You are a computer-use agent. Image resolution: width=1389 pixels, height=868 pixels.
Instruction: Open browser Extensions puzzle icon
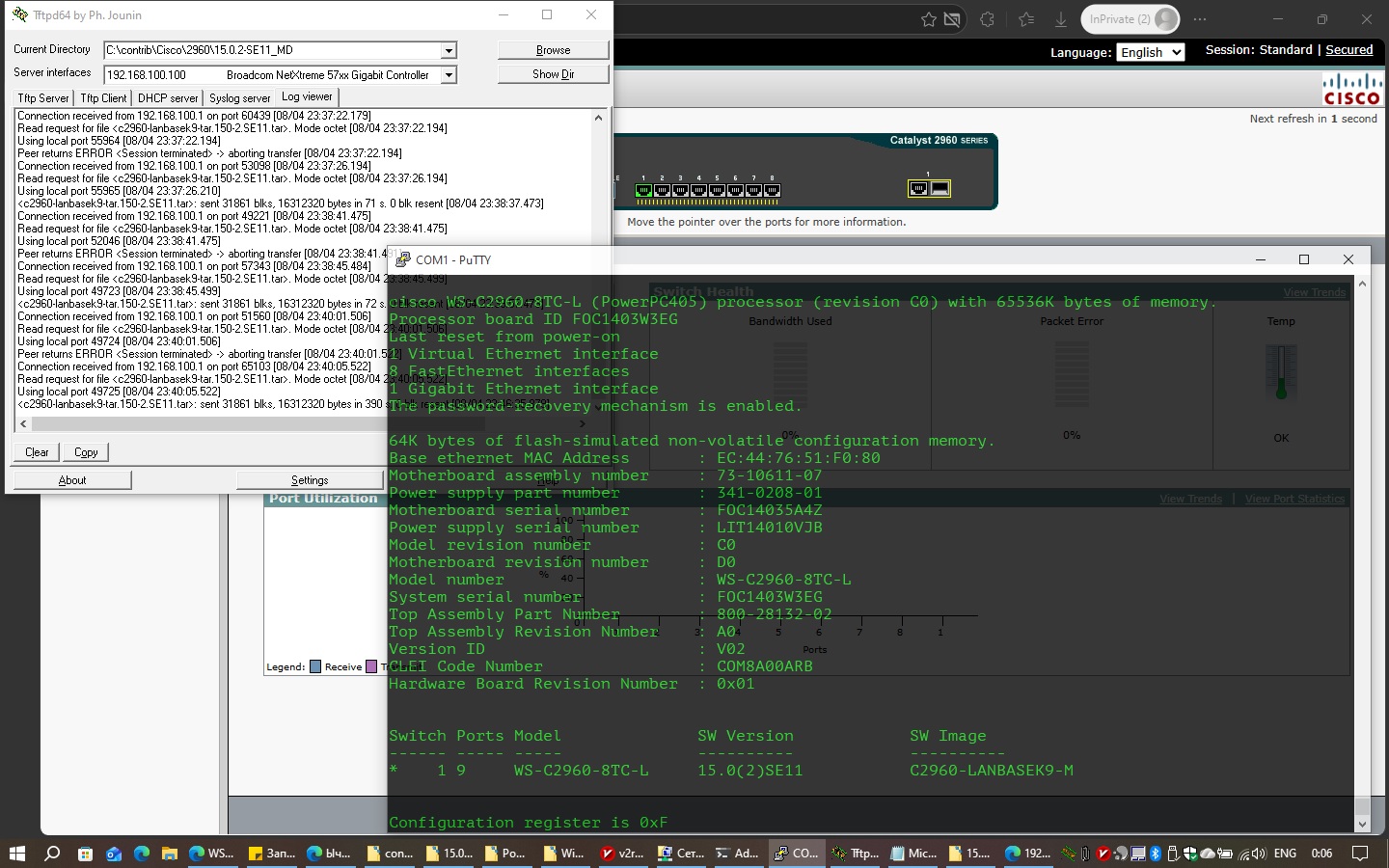pos(987,19)
